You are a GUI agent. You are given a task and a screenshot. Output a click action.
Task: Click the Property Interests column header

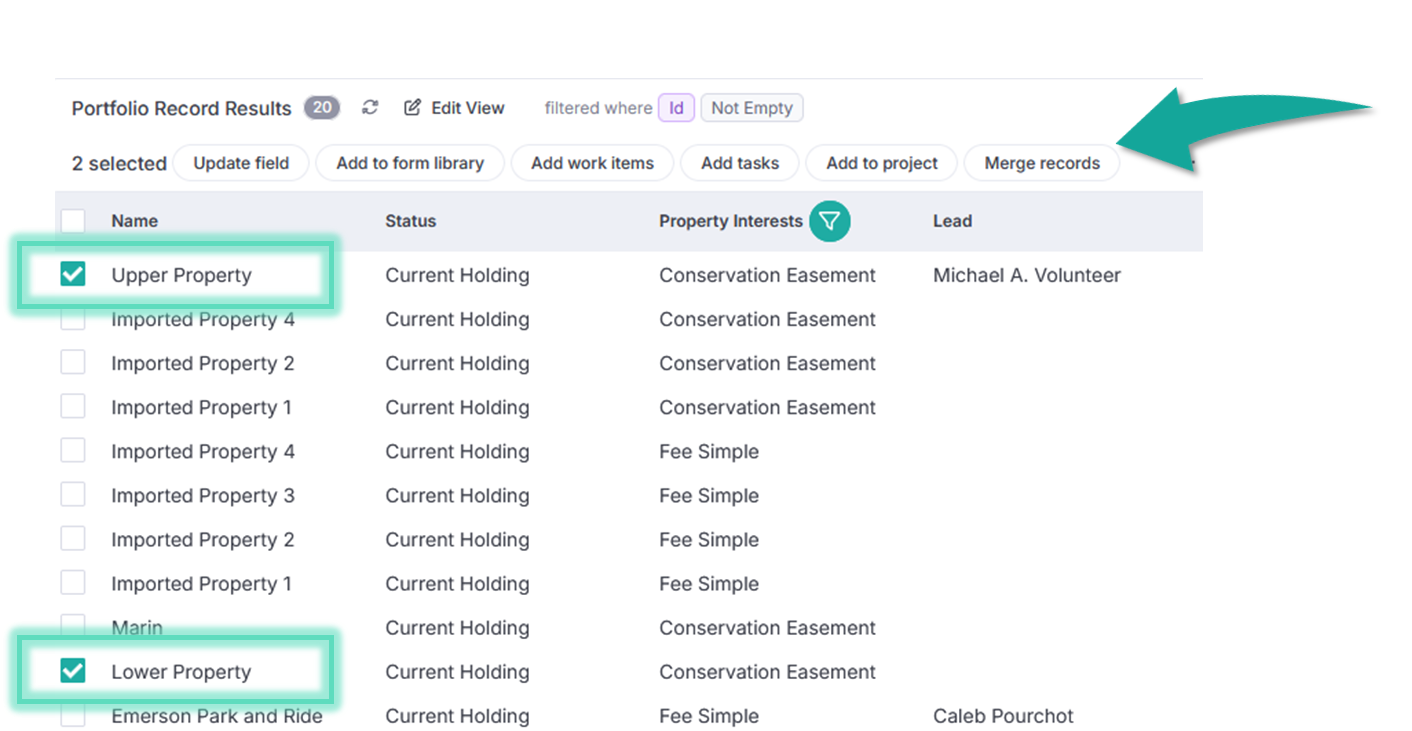(x=731, y=221)
